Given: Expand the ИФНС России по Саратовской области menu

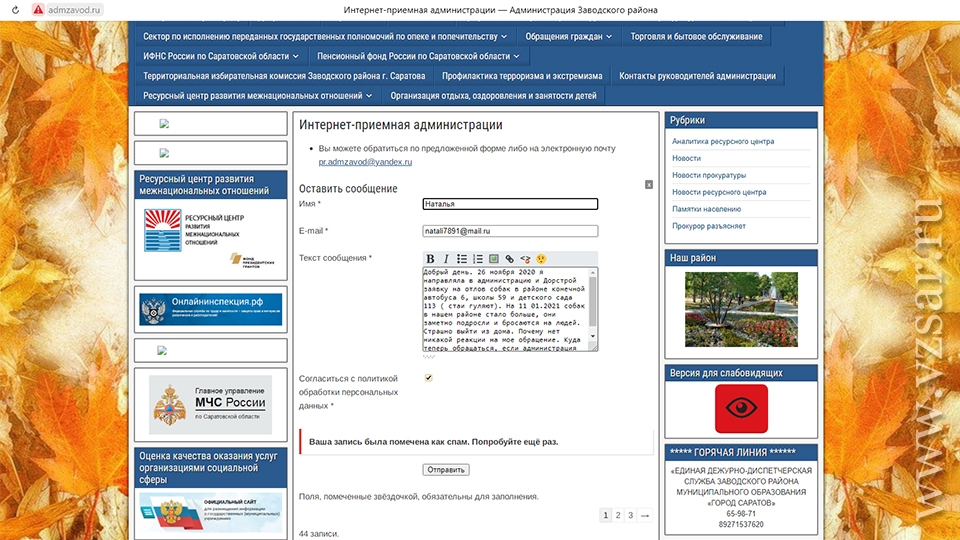Looking at the screenshot, I should (x=221, y=56).
